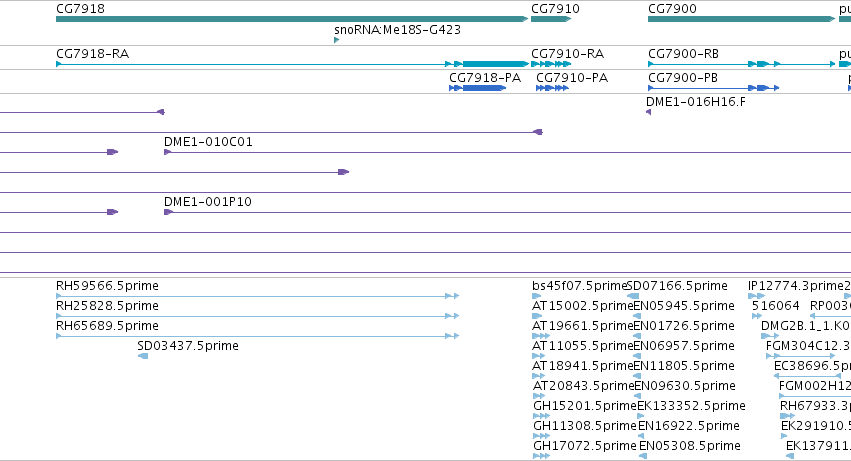Click the 516064 feature label
851x461 pixels.
(776, 306)
